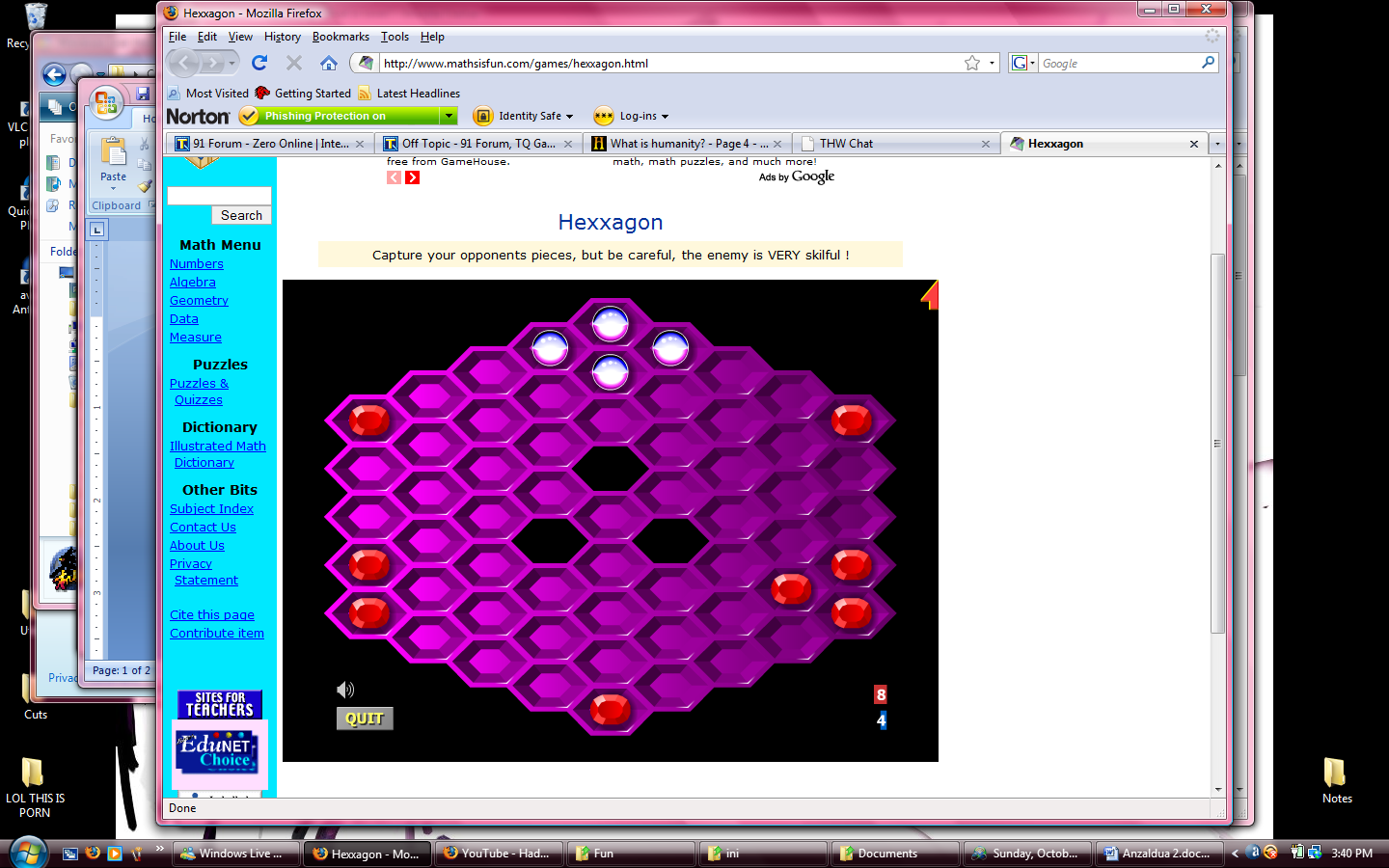Click the Getting Started bookmark
The image size is (1389, 868).
tap(303, 93)
